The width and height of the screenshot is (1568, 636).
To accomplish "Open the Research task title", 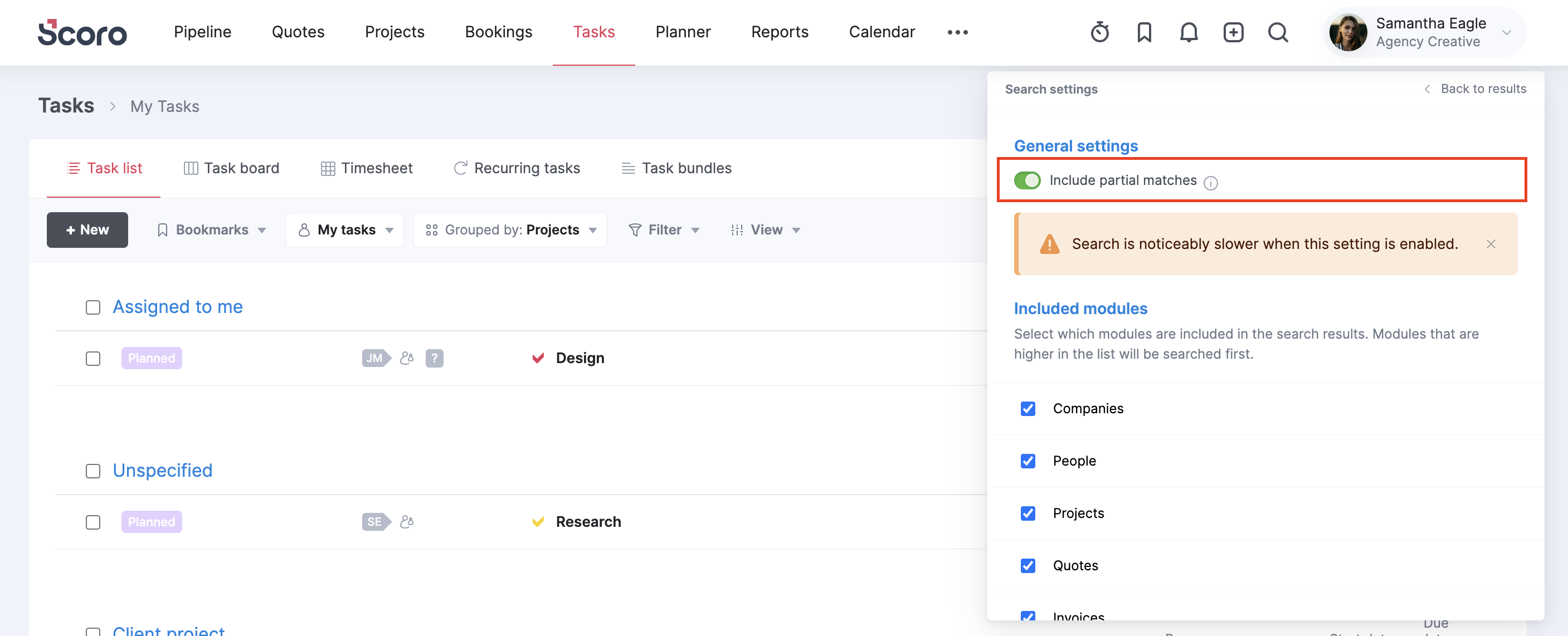I will click(588, 522).
